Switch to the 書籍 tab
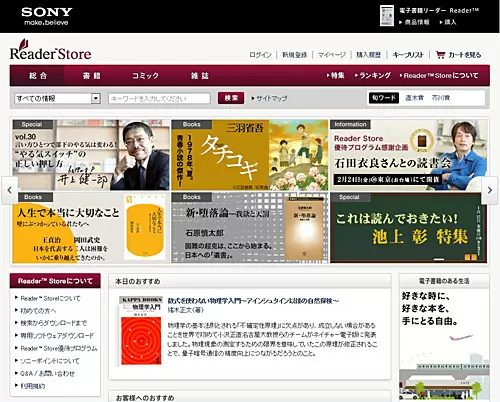500x402 pixels. [x=91, y=76]
